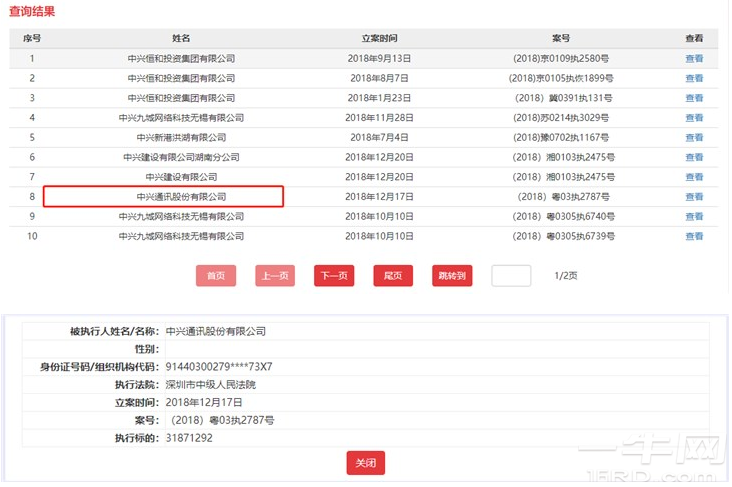Open 查看 link for case 豫0702执1167号
The image size is (732, 487).
pyautogui.click(x=694, y=137)
